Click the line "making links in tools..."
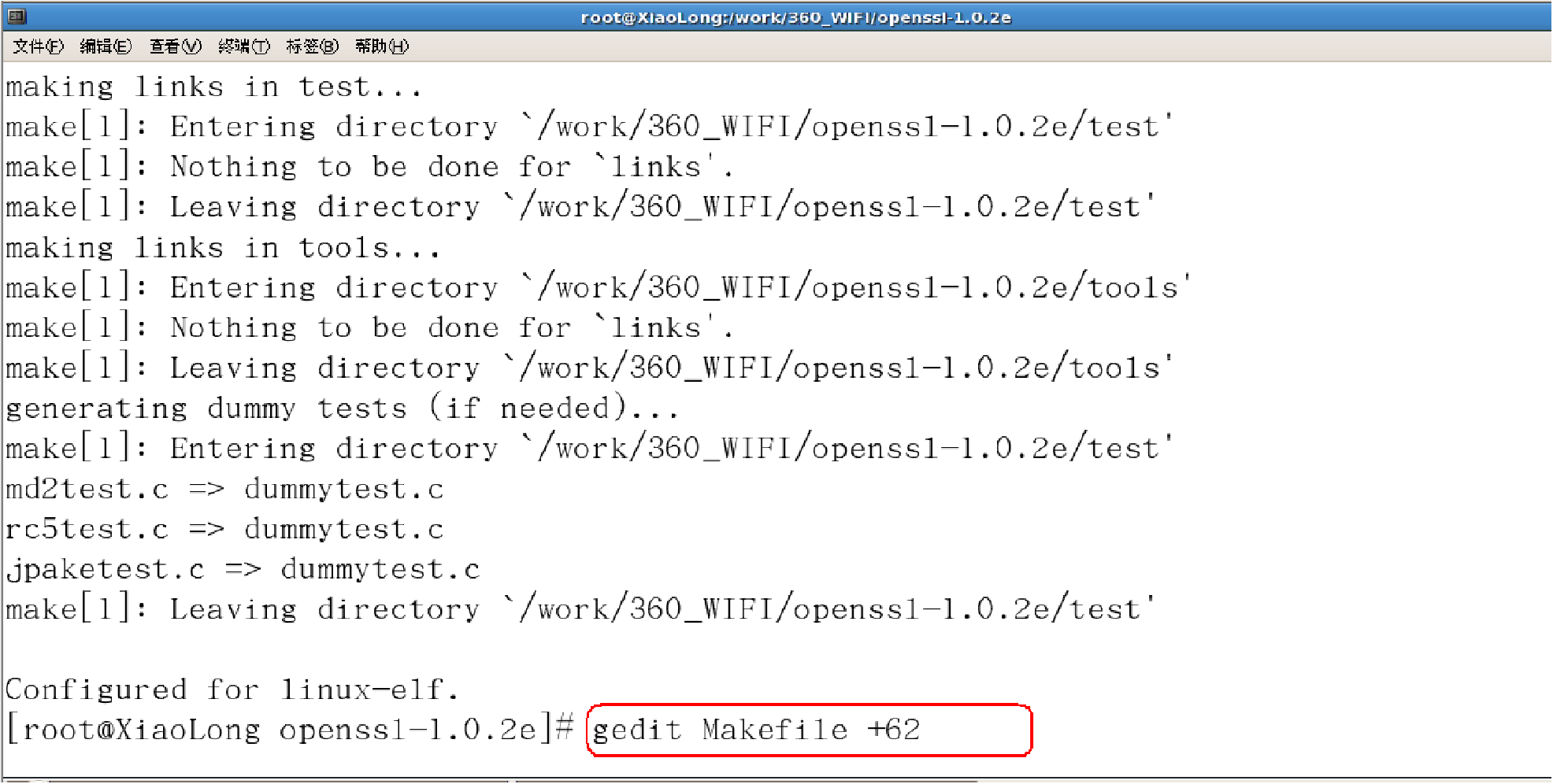 pyautogui.click(x=223, y=248)
